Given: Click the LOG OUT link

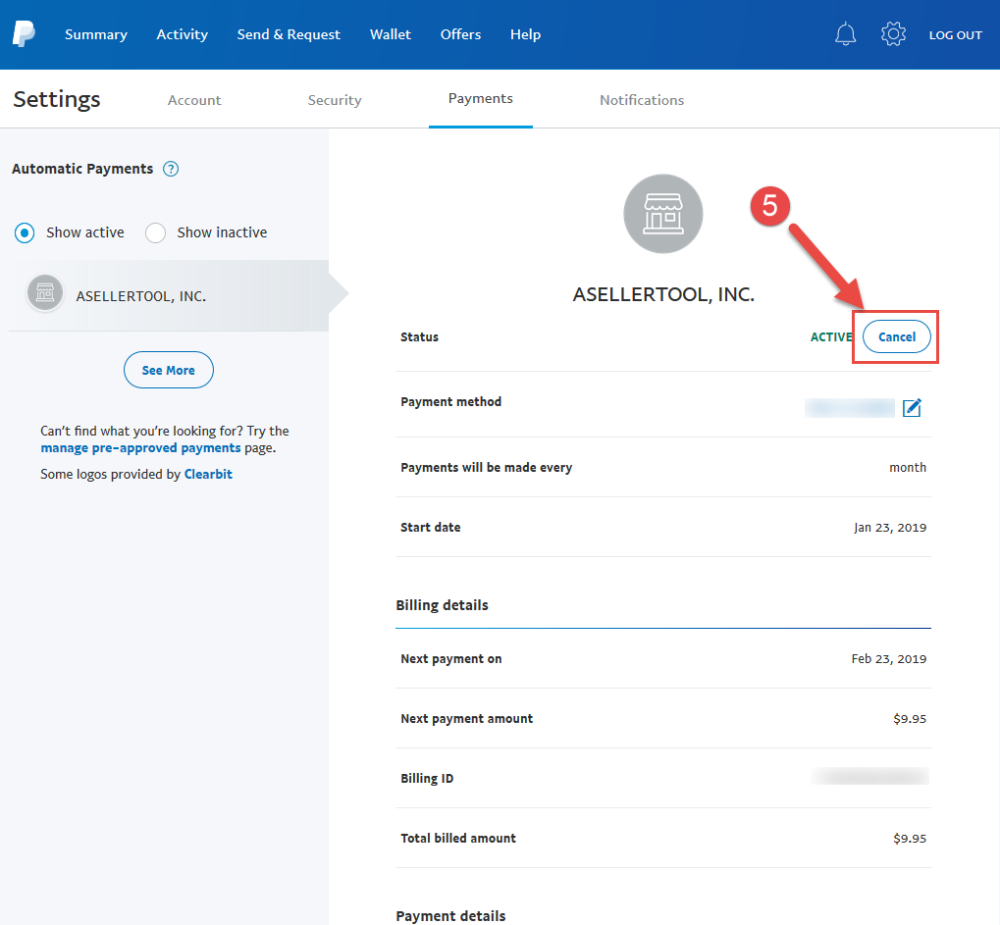Looking at the screenshot, I should click(x=955, y=35).
